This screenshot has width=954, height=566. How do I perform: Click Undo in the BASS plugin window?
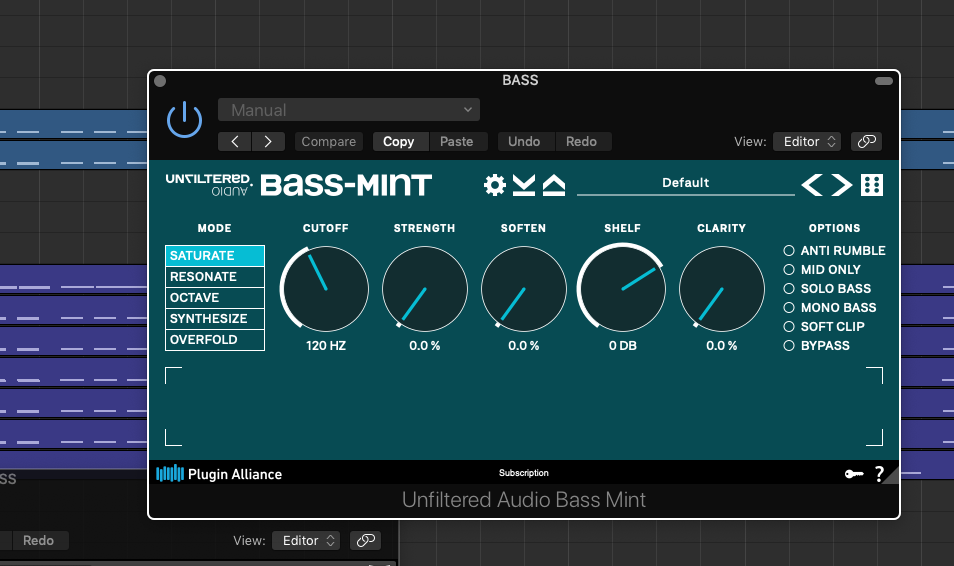pyautogui.click(x=524, y=141)
